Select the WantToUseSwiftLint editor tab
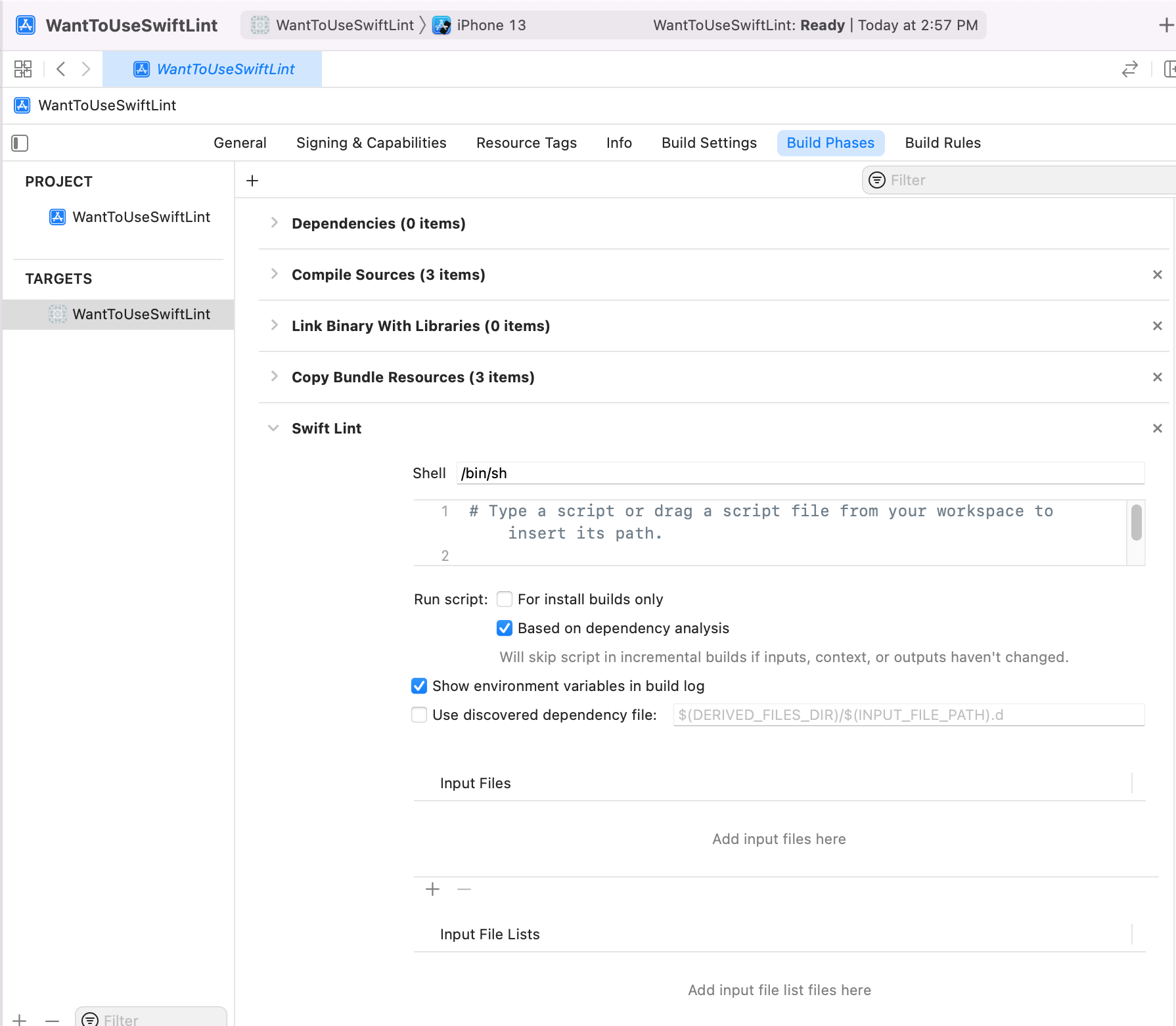 pyautogui.click(x=212, y=69)
